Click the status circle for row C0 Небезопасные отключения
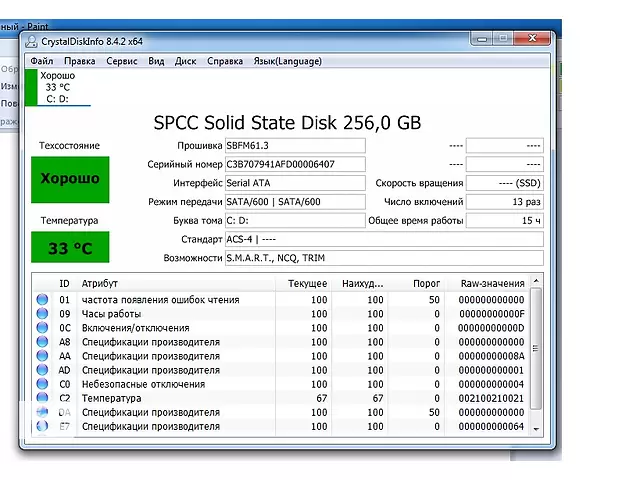 click(42, 384)
